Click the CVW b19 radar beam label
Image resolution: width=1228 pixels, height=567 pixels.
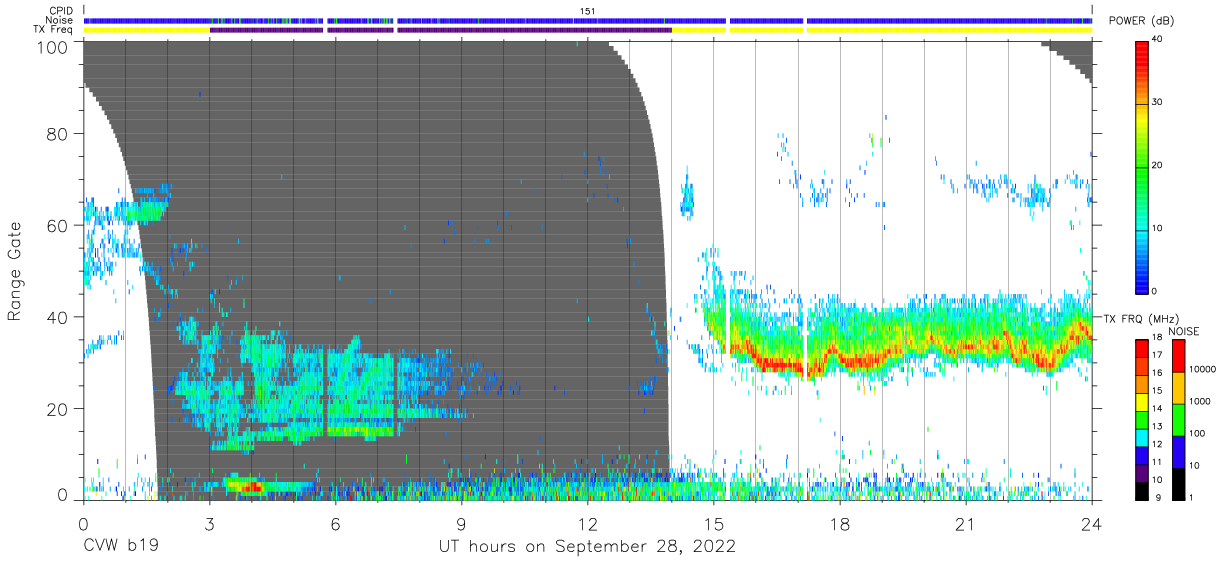120,547
